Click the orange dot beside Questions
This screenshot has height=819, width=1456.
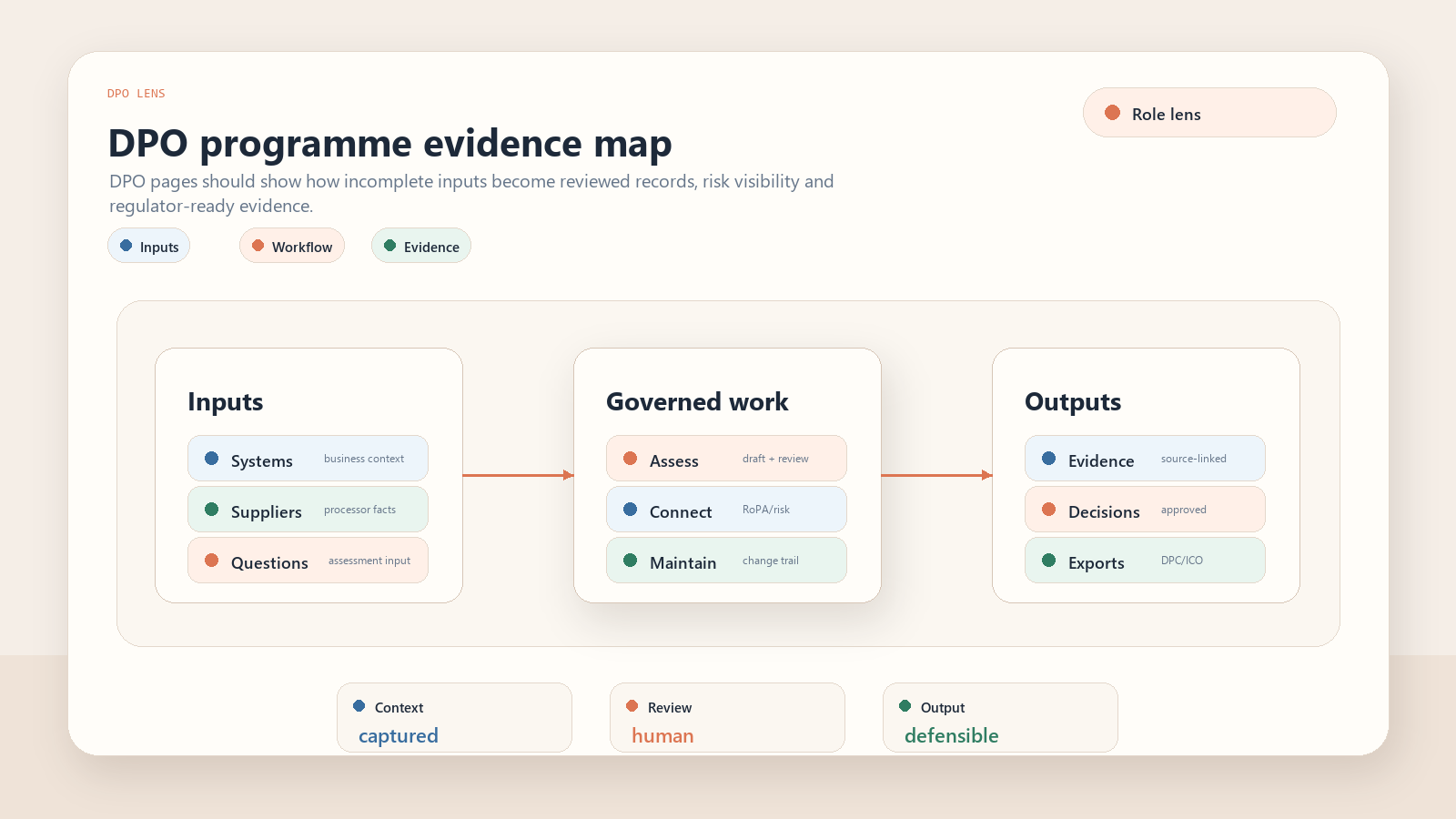[211, 561]
